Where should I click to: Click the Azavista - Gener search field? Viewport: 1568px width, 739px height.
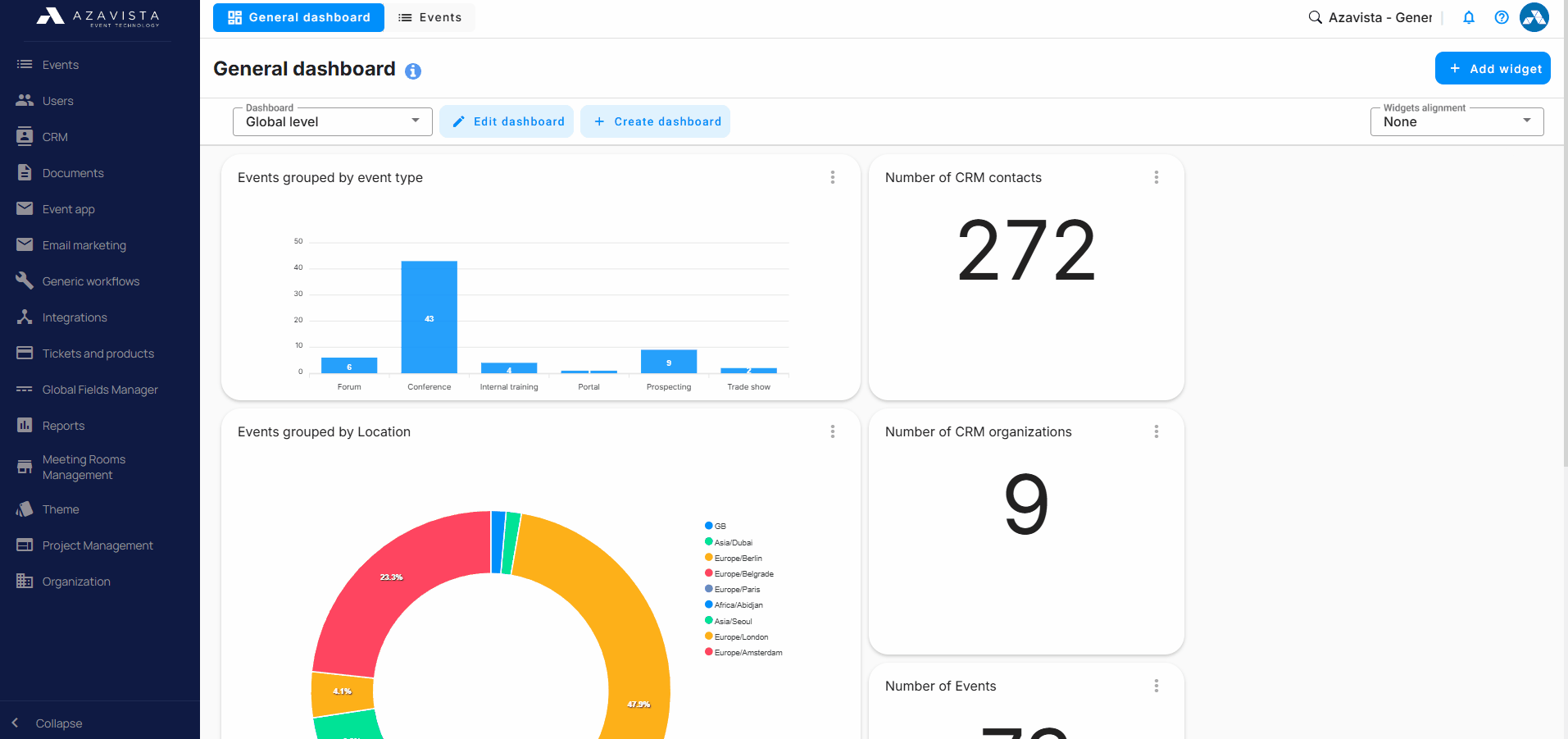1380,17
